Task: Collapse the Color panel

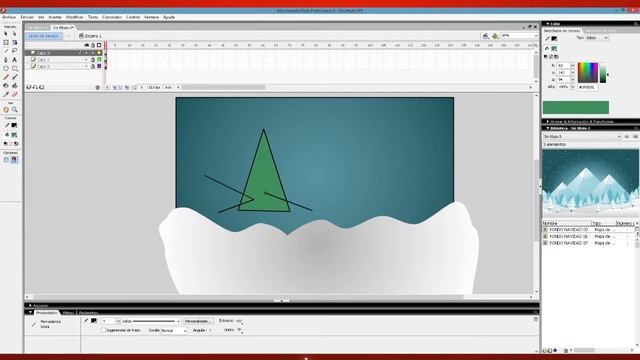Action: pos(548,24)
